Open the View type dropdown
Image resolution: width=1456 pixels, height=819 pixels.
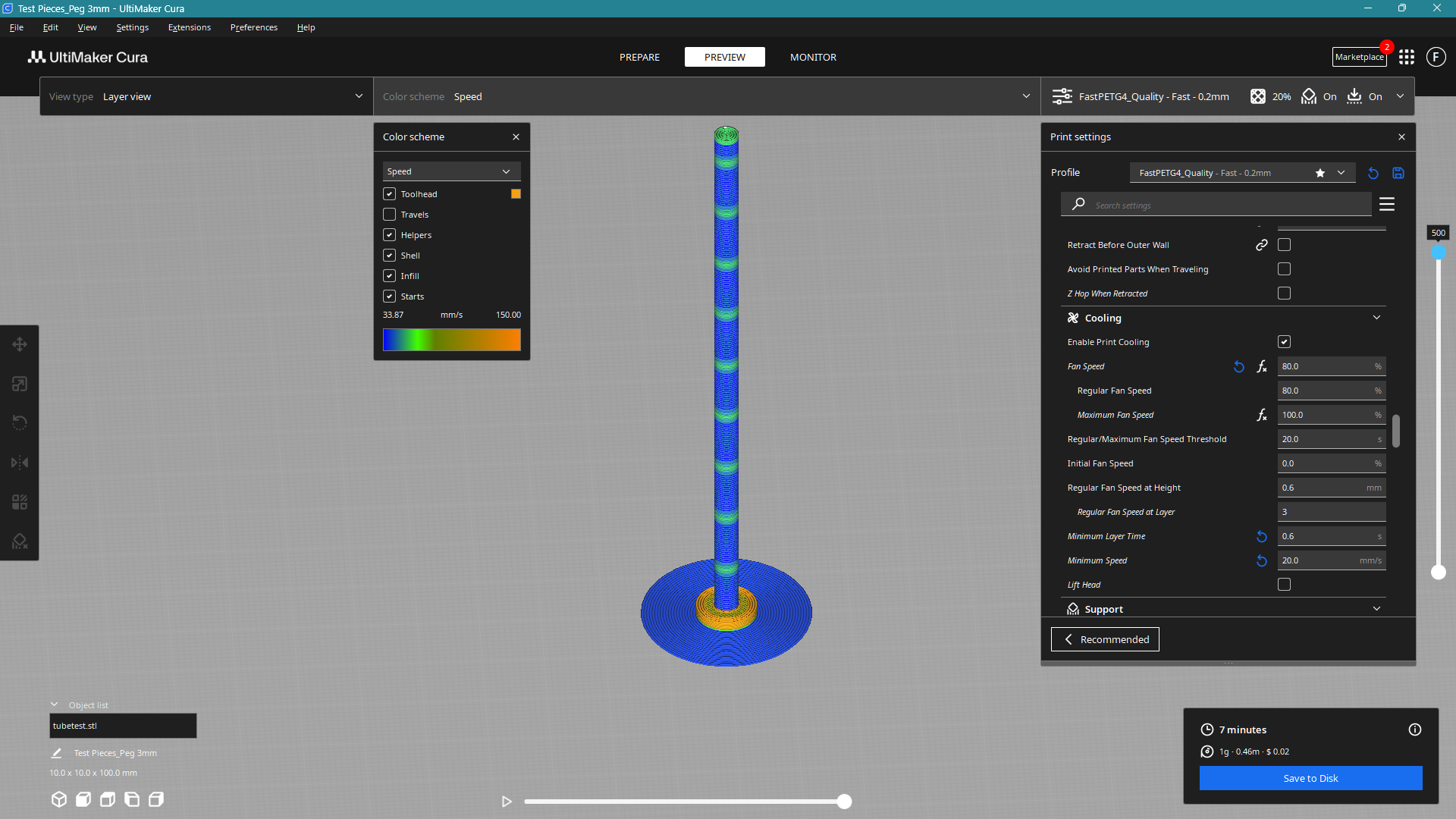point(205,96)
